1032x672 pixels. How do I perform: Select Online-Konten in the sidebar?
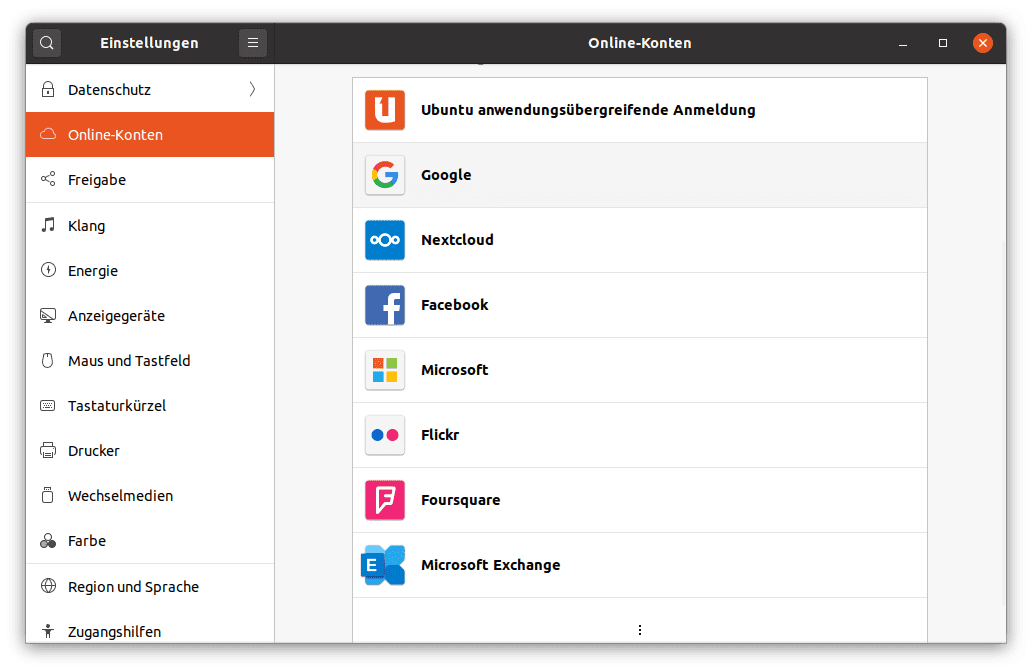[x=150, y=135]
